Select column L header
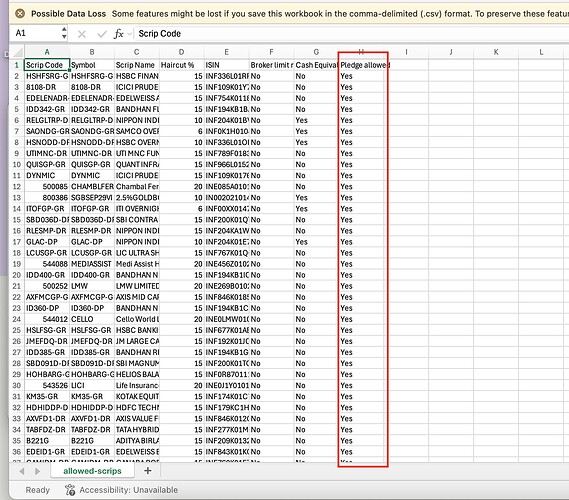 [x=541, y=52]
